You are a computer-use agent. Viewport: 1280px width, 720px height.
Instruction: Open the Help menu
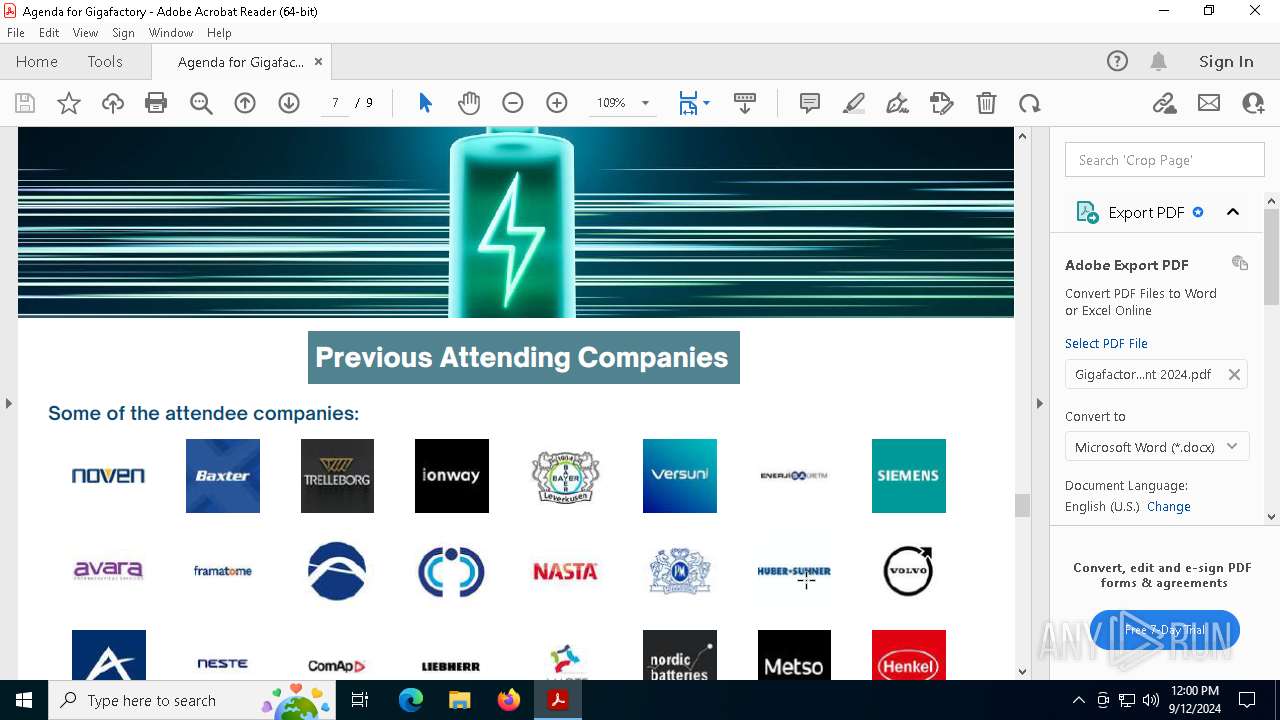click(219, 33)
